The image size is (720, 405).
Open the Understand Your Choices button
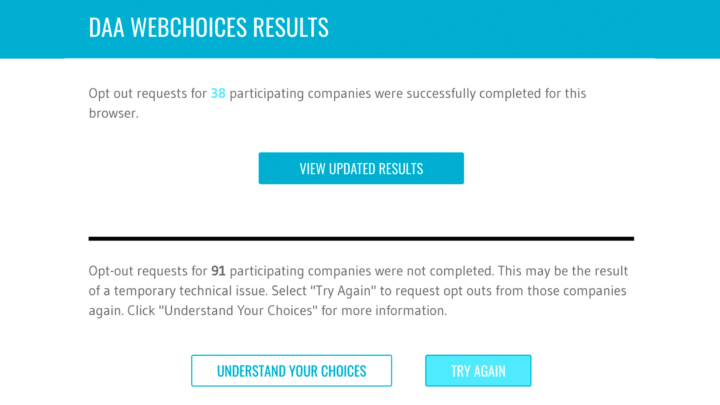coord(291,371)
